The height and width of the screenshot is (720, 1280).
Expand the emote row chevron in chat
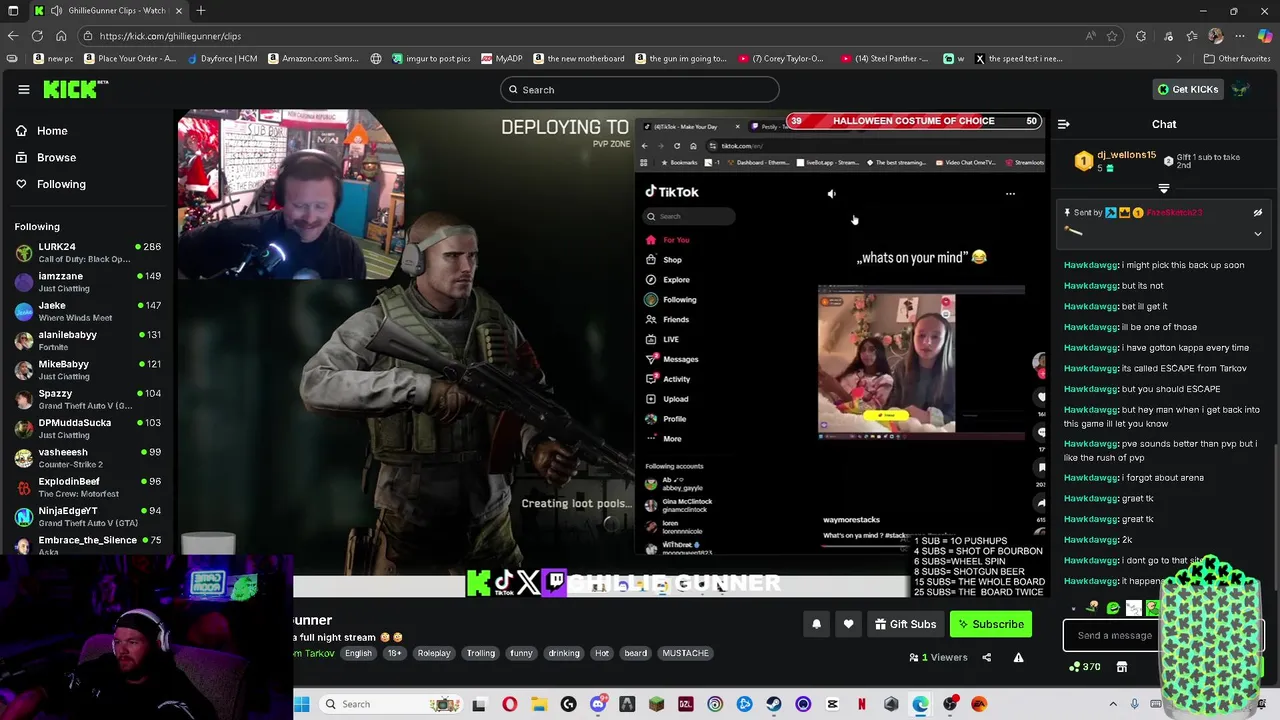point(1073,608)
